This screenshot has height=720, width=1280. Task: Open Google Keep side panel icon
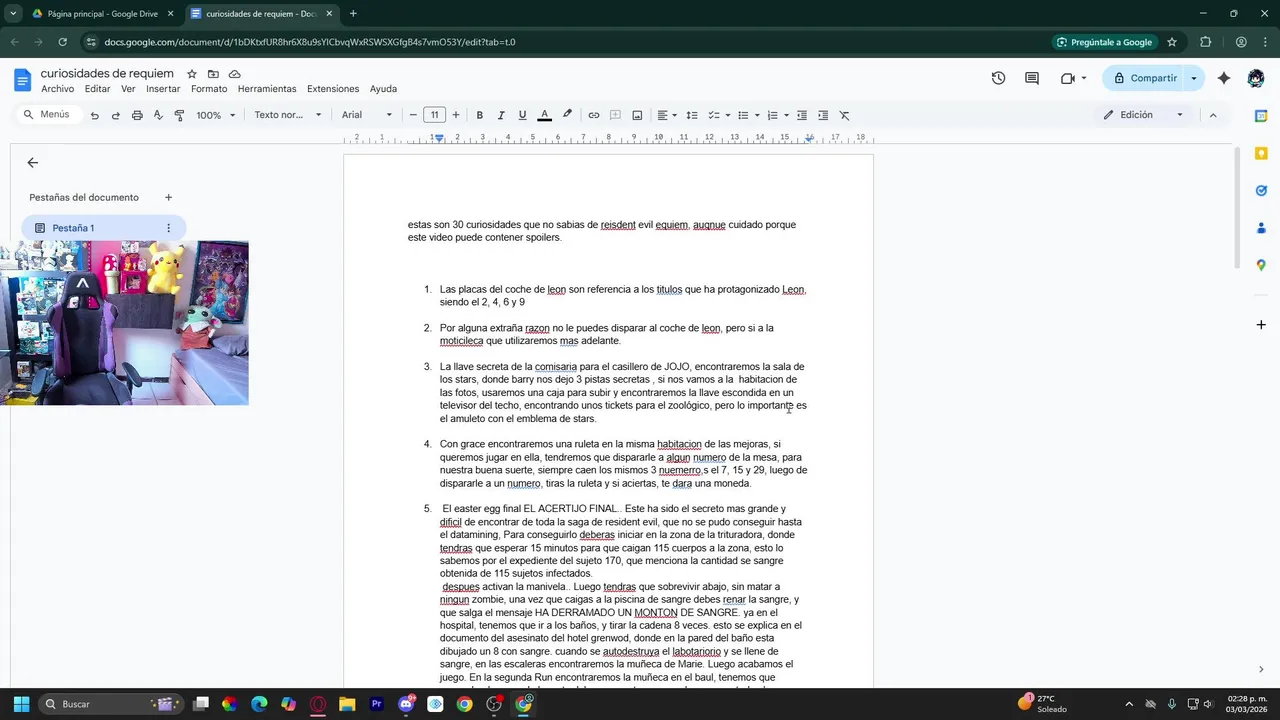(x=1261, y=153)
